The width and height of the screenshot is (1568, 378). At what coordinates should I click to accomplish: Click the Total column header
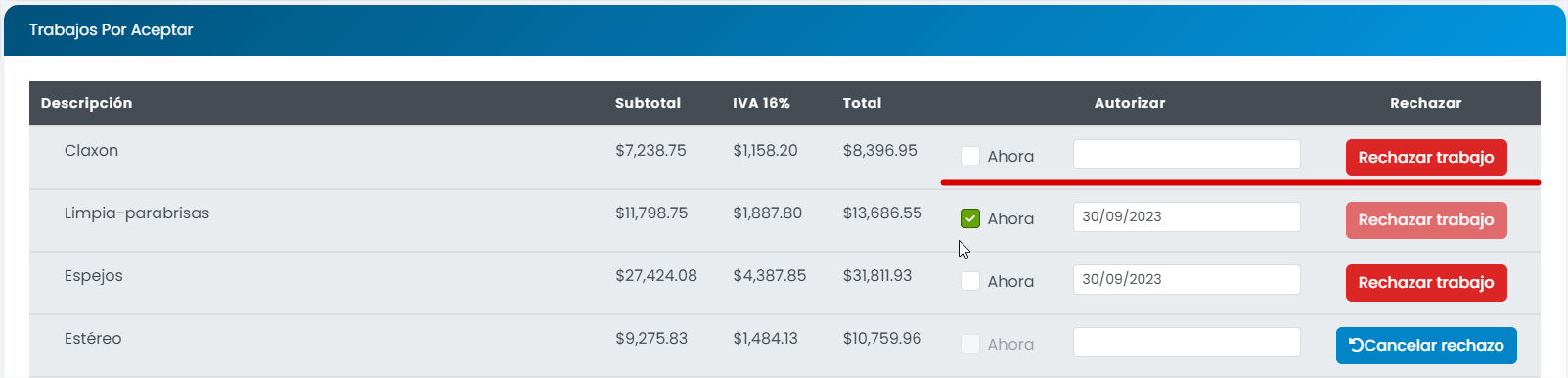click(x=862, y=103)
